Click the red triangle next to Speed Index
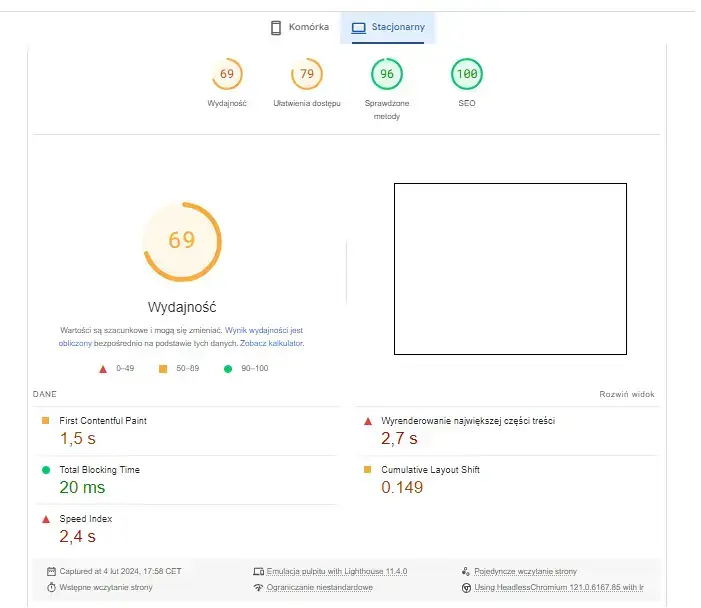Image resolution: width=701 pixels, height=608 pixels. 45,519
